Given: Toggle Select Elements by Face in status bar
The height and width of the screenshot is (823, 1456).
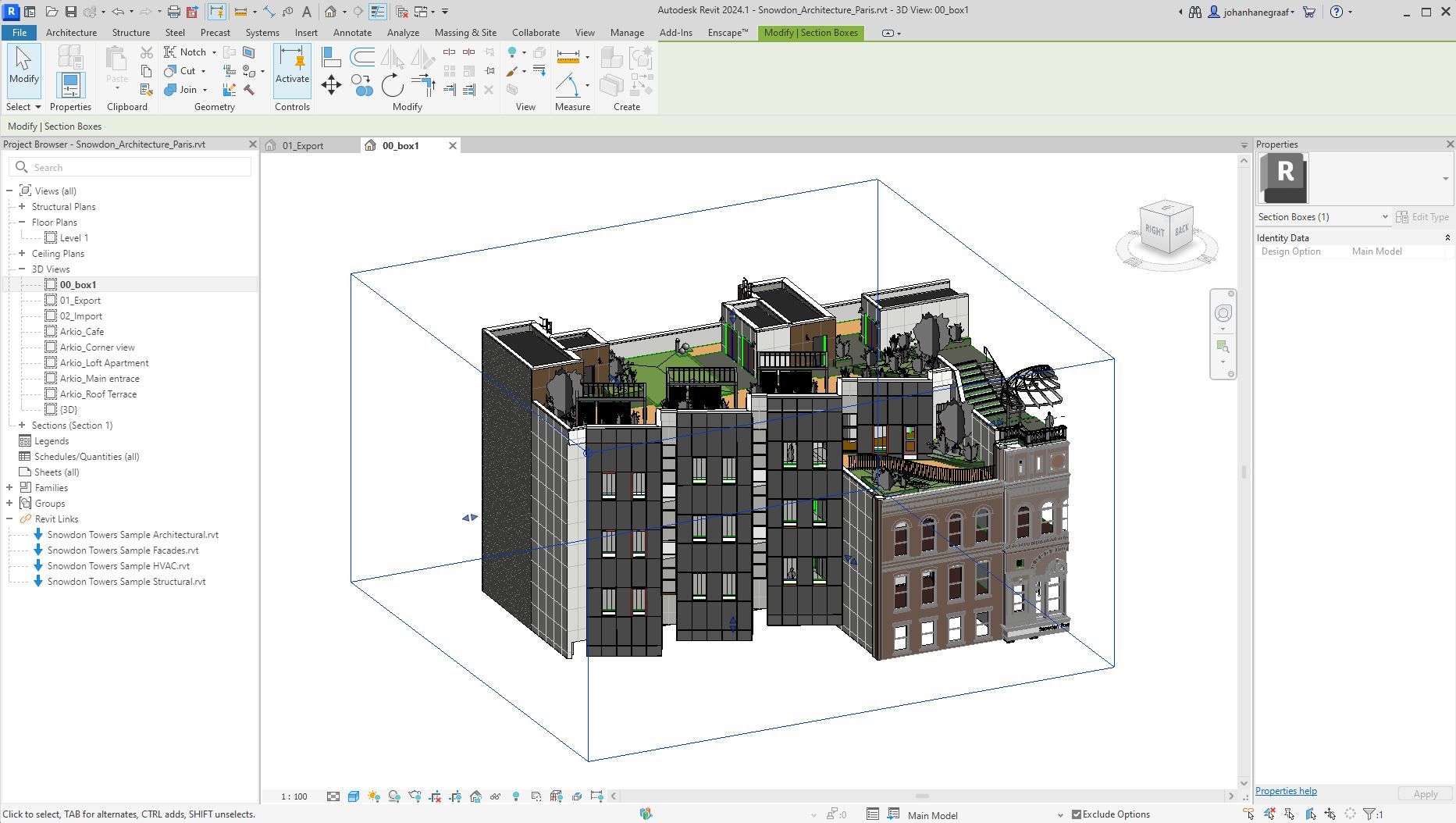Looking at the screenshot, I should (1310, 814).
